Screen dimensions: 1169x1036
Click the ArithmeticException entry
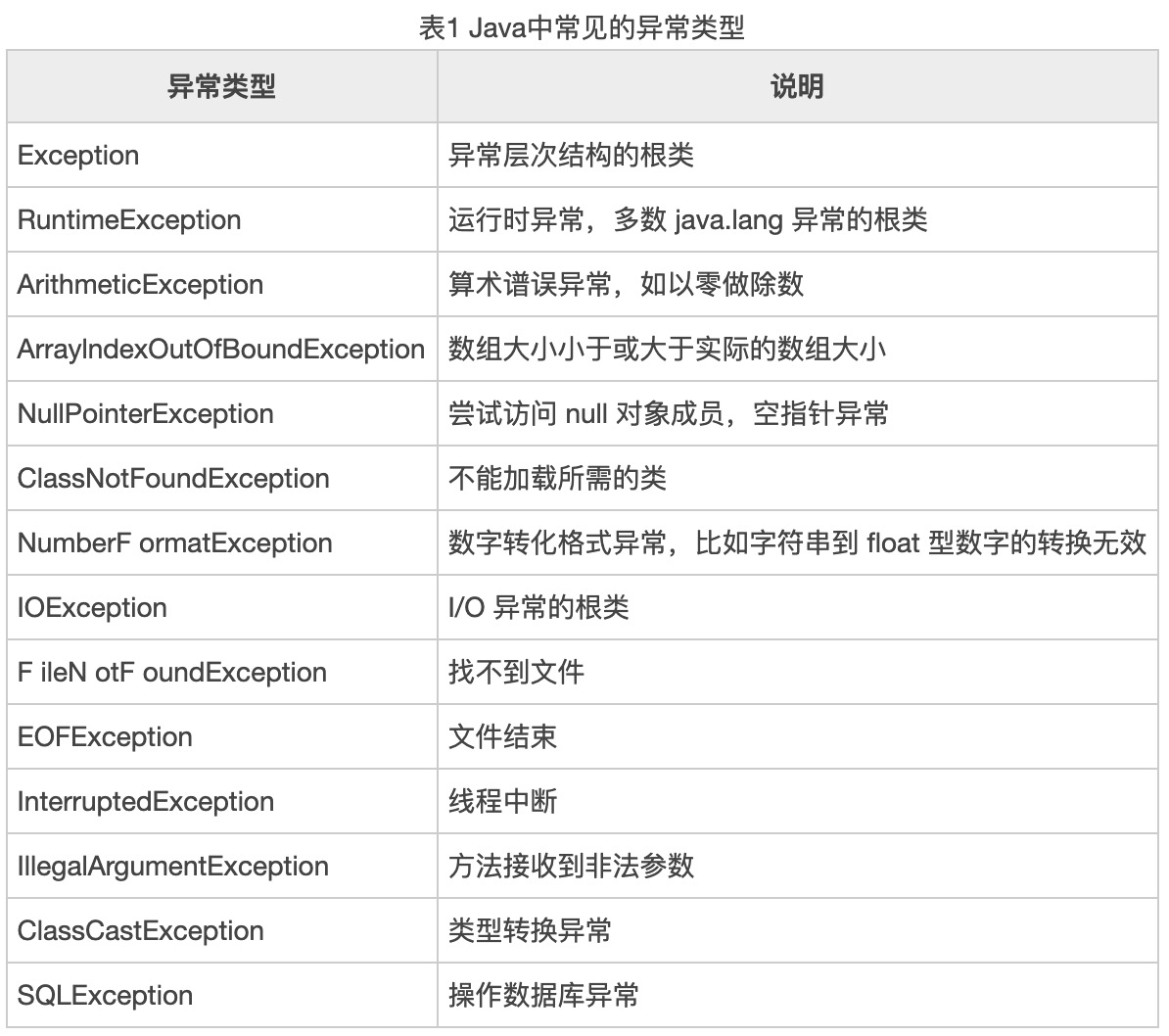click(140, 285)
